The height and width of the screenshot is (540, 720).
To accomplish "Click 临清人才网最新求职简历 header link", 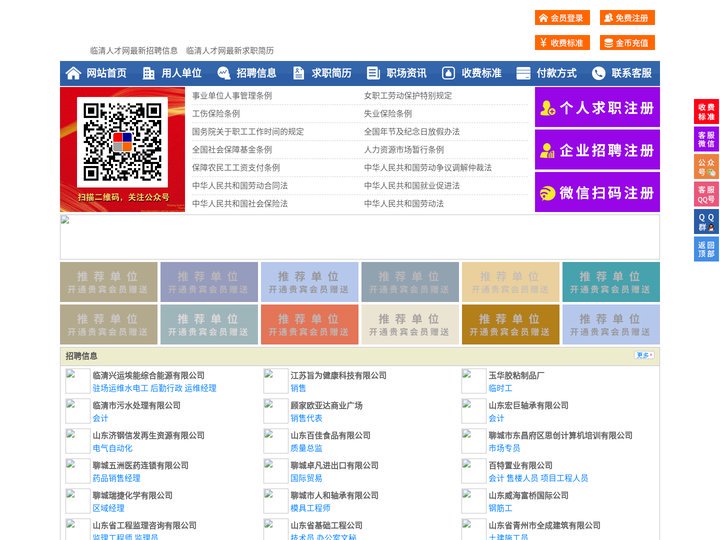I will pyautogui.click(x=230, y=51).
